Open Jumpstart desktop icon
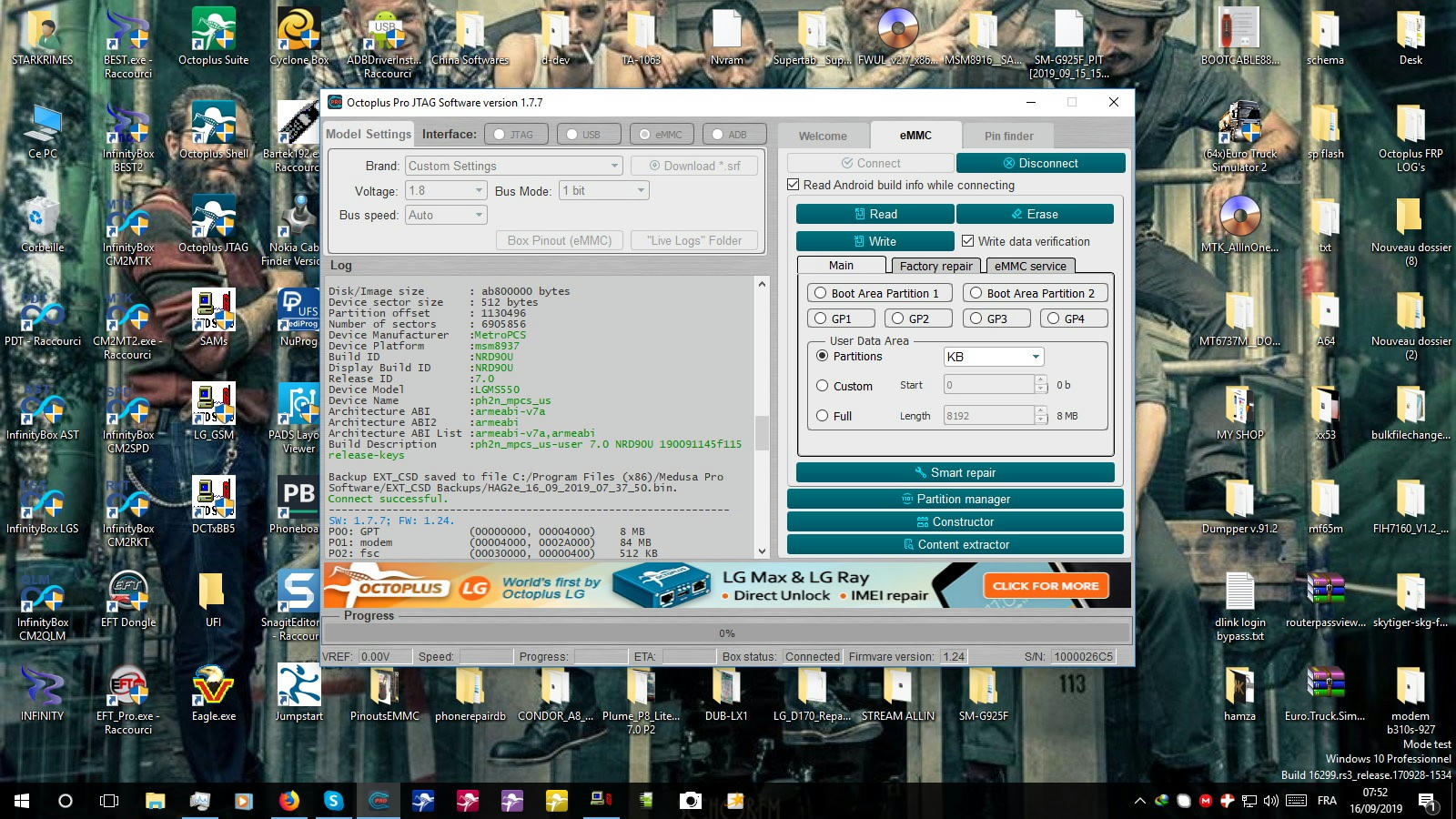The height and width of the screenshot is (819, 1456). coord(298,693)
